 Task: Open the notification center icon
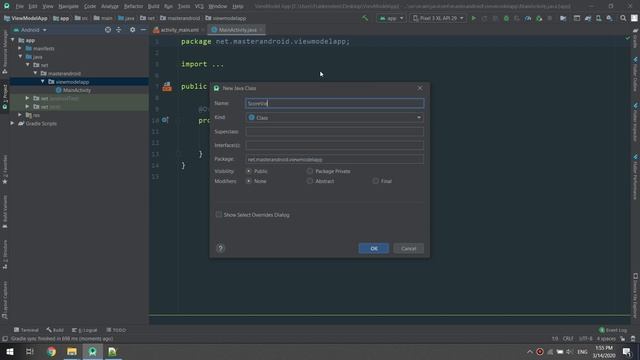627,351
